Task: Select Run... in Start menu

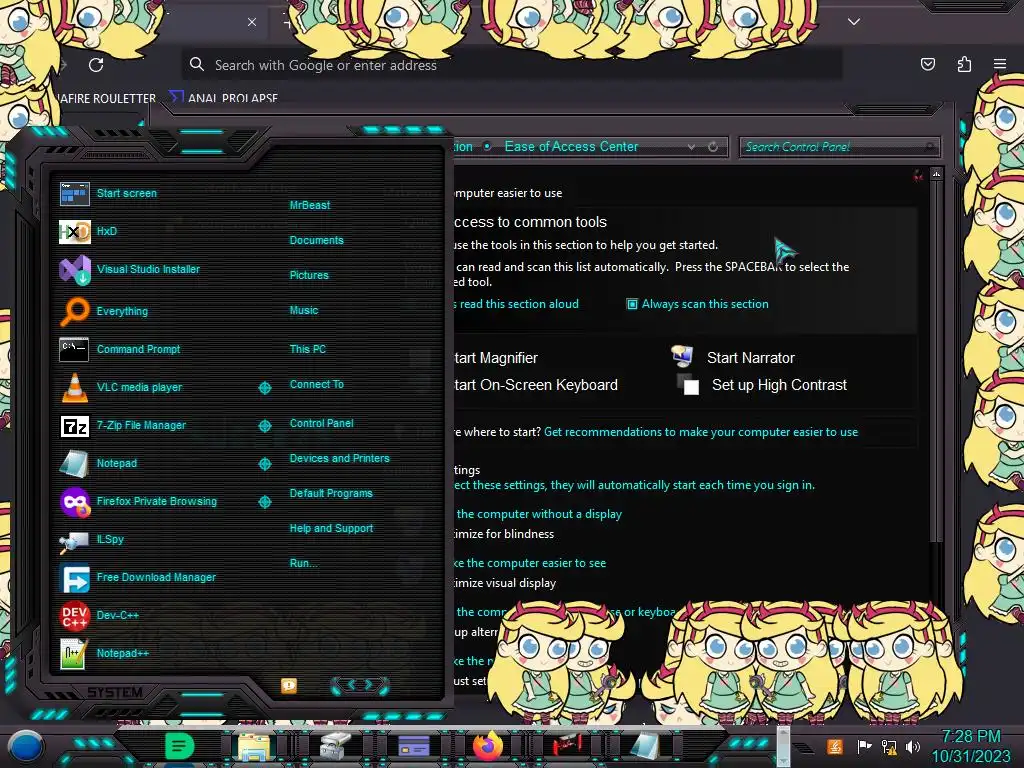Action: coord(303,564)
